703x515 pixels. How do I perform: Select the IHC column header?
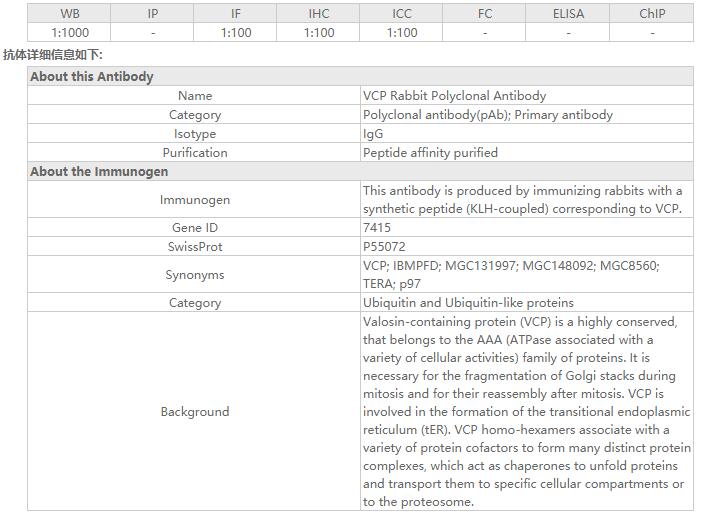319,14
